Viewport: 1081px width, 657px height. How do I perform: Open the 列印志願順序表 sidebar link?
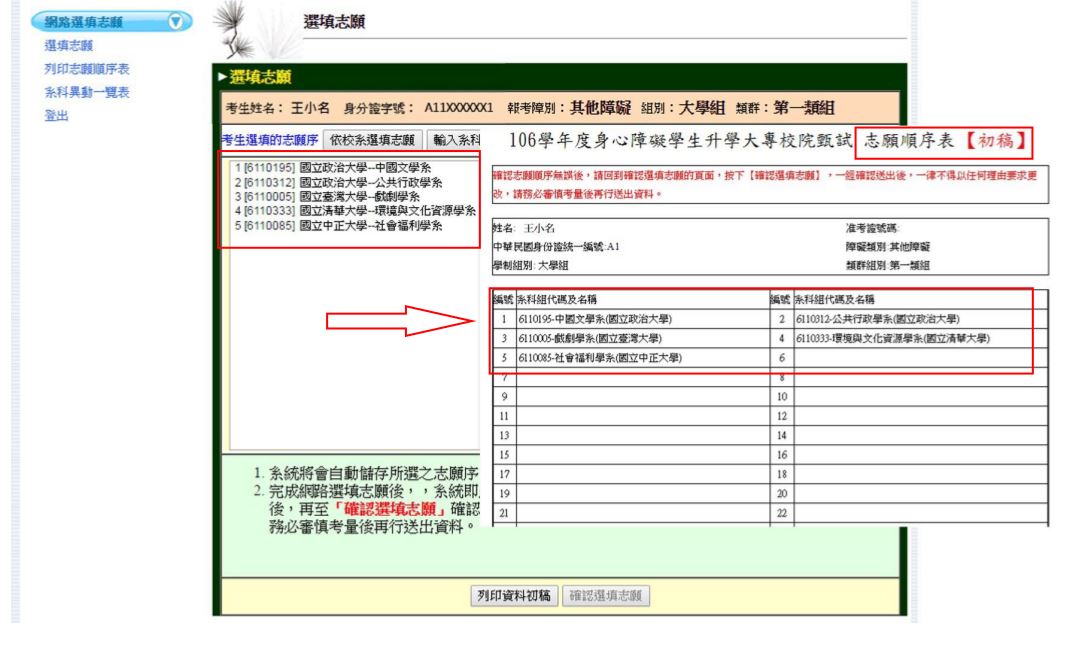[87, 69]
